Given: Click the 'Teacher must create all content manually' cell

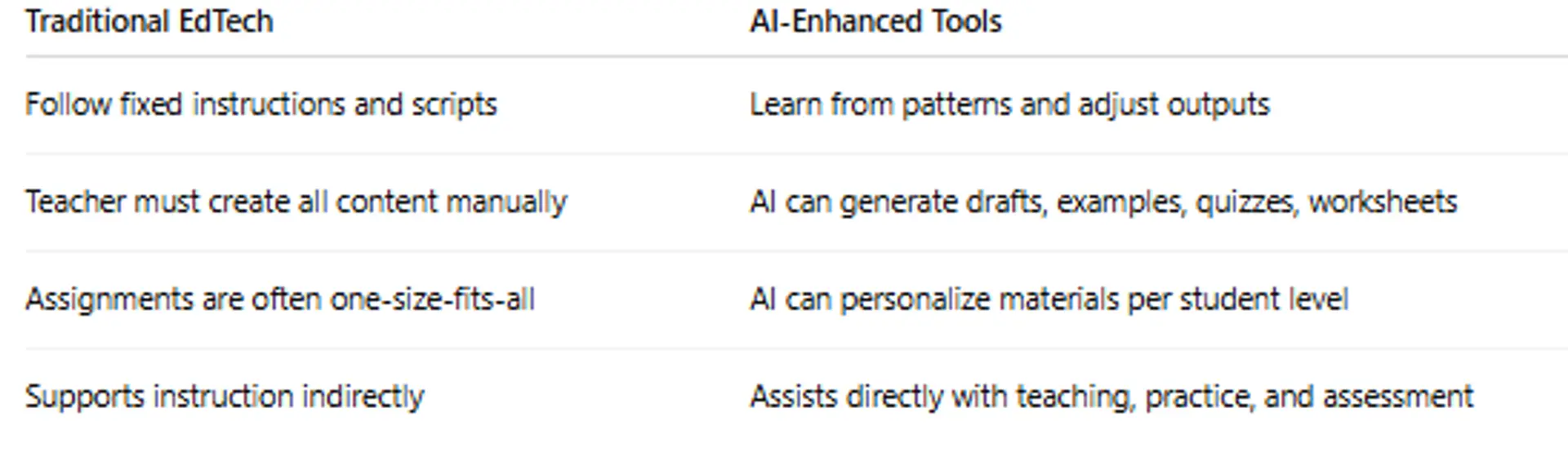Looking at the screenshot, I should 296,202.
